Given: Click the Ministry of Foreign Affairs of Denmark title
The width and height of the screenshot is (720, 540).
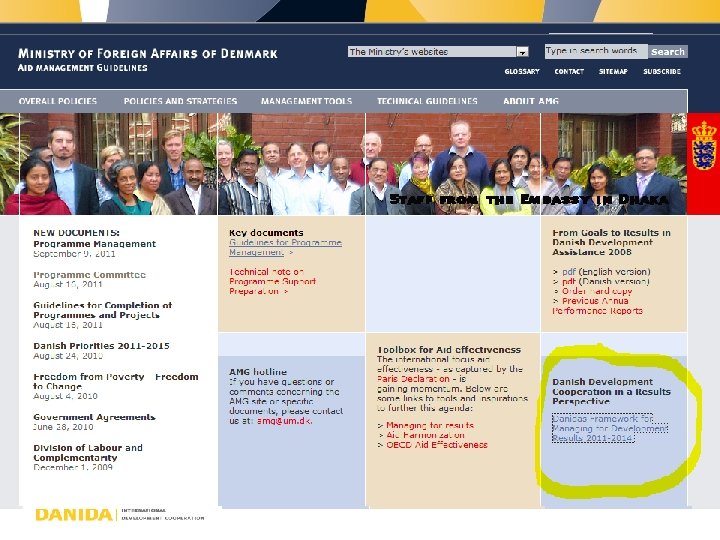Looking at the screenshot, I should pyautogui.click(x=147, y=54).
